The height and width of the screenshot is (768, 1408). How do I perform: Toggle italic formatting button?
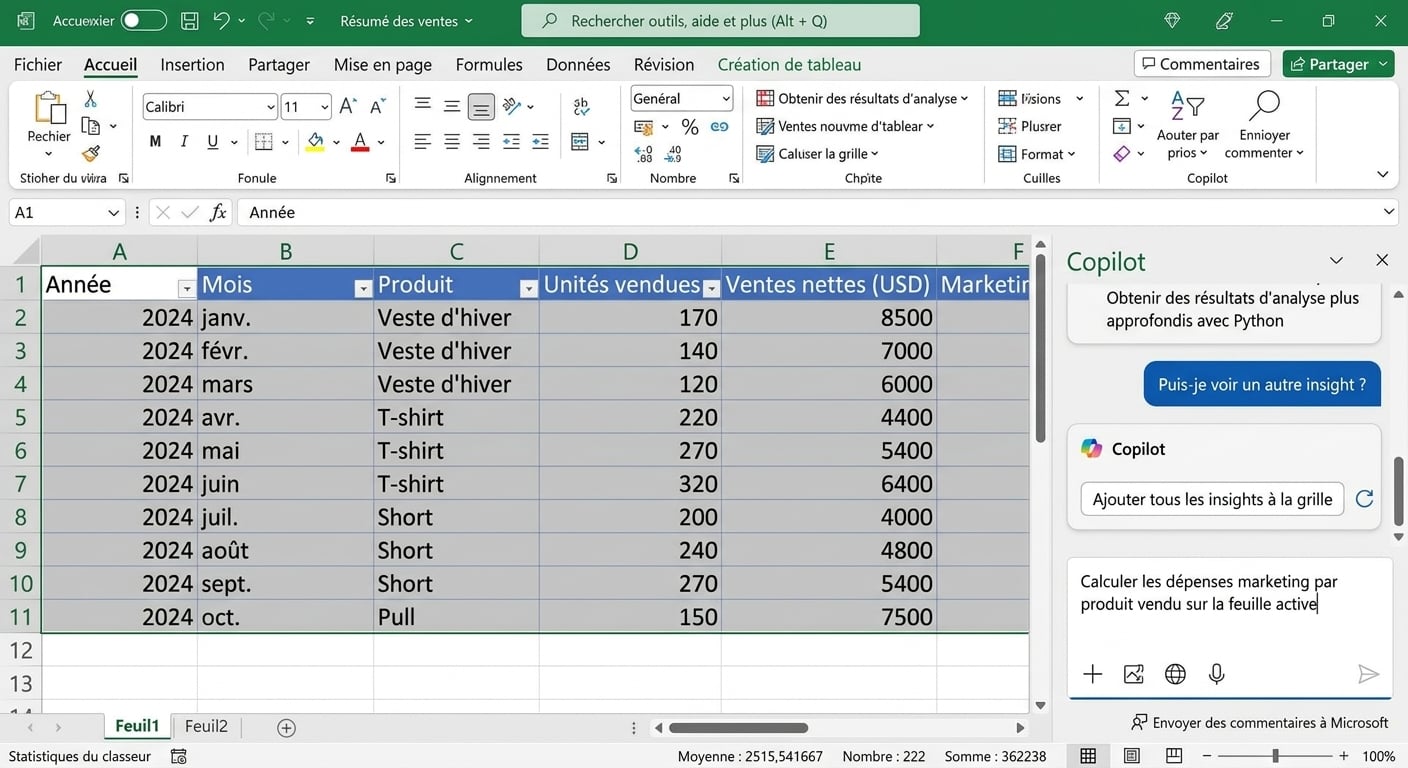tap(184, 142)
